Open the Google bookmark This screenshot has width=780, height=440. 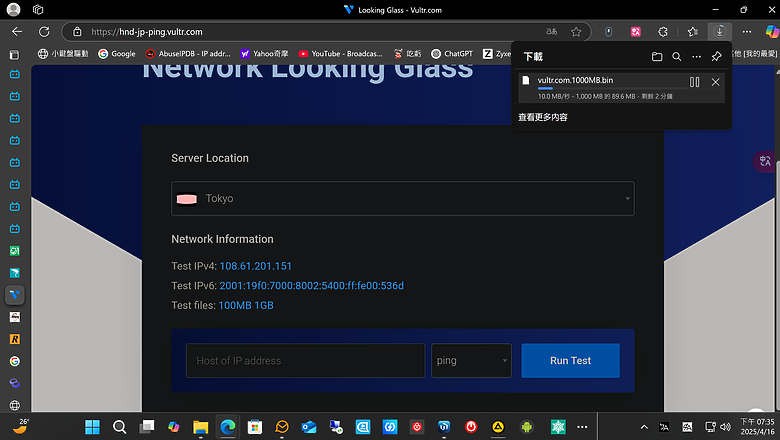[x=117, y=54]
